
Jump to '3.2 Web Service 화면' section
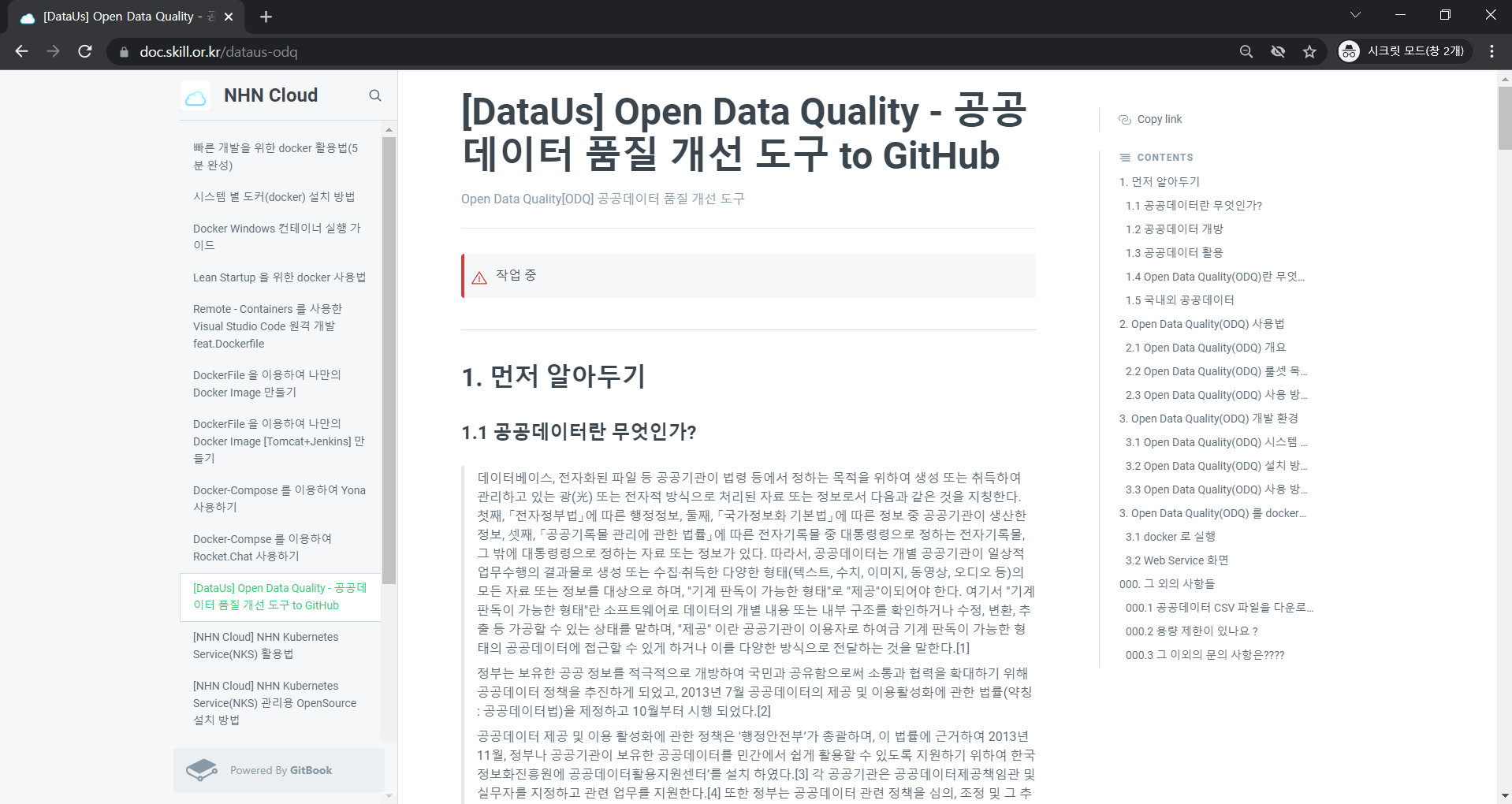1177,560
